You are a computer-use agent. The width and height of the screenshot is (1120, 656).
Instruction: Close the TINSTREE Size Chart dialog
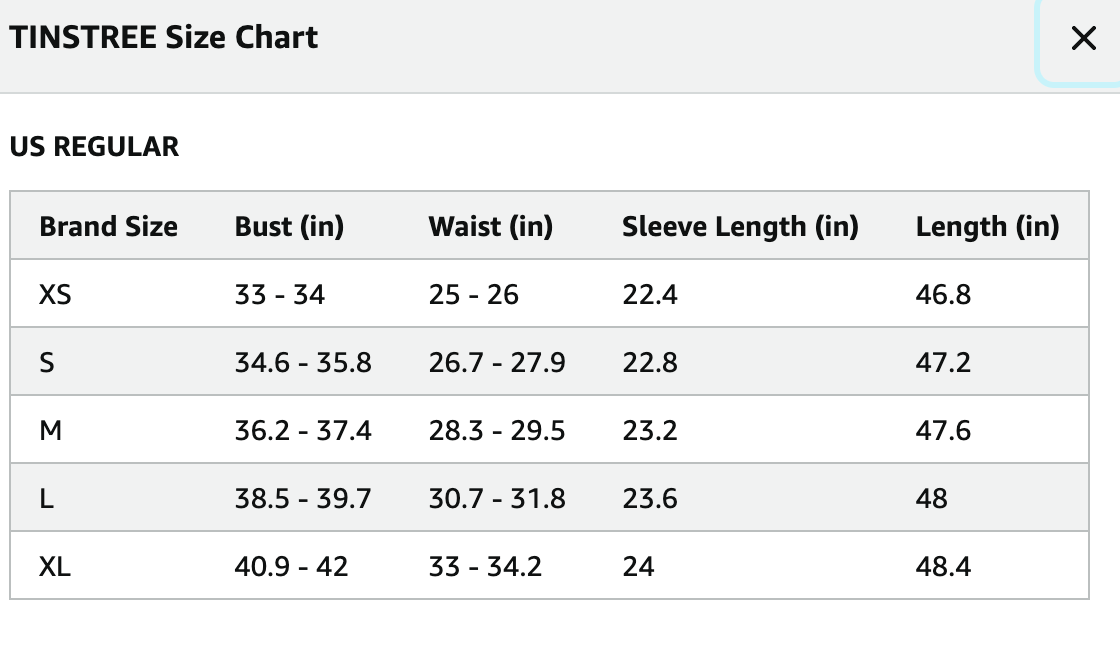tap(1083, 39)
